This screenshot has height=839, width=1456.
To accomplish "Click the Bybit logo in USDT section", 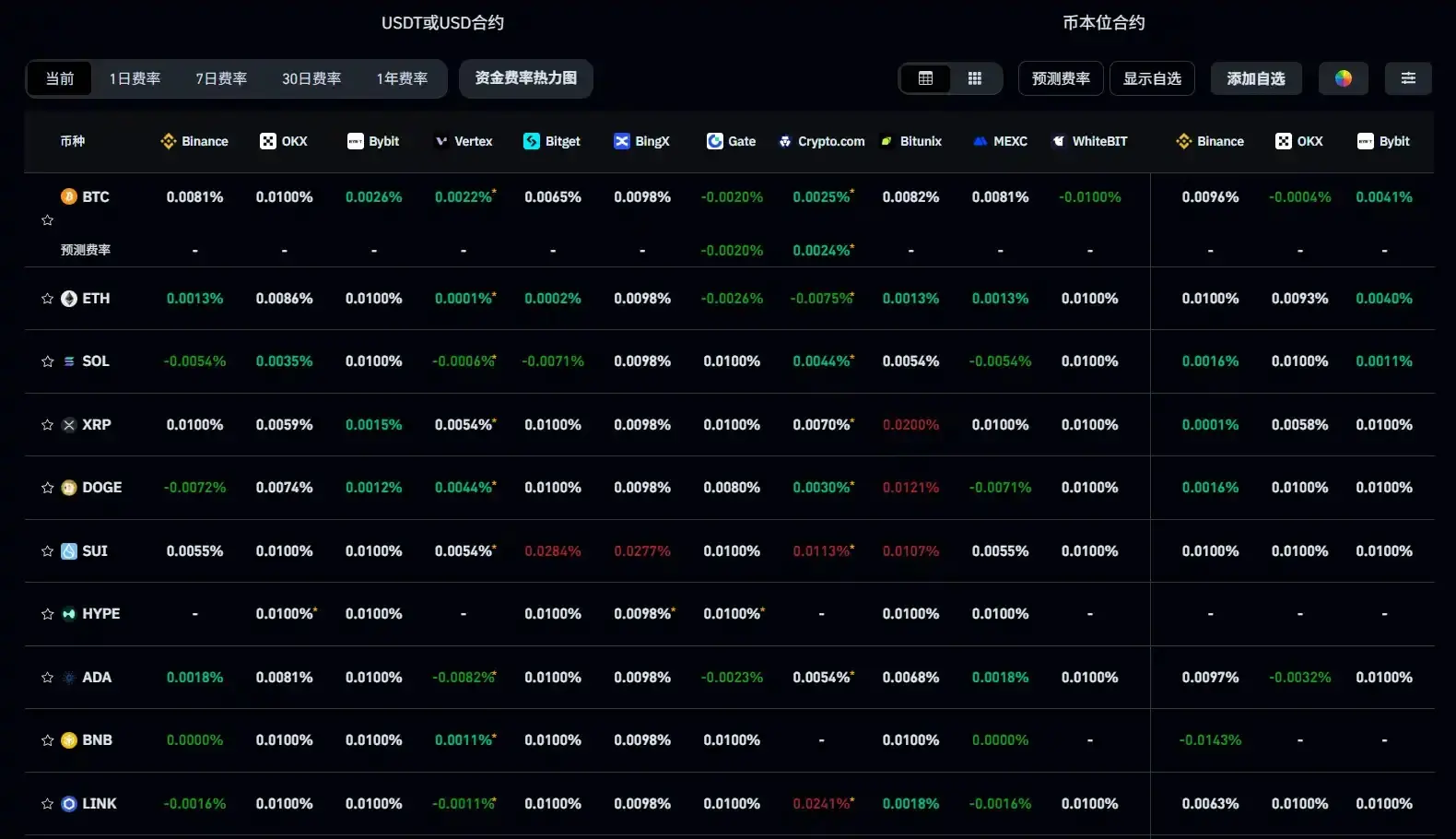I will [x=356, y=141].
